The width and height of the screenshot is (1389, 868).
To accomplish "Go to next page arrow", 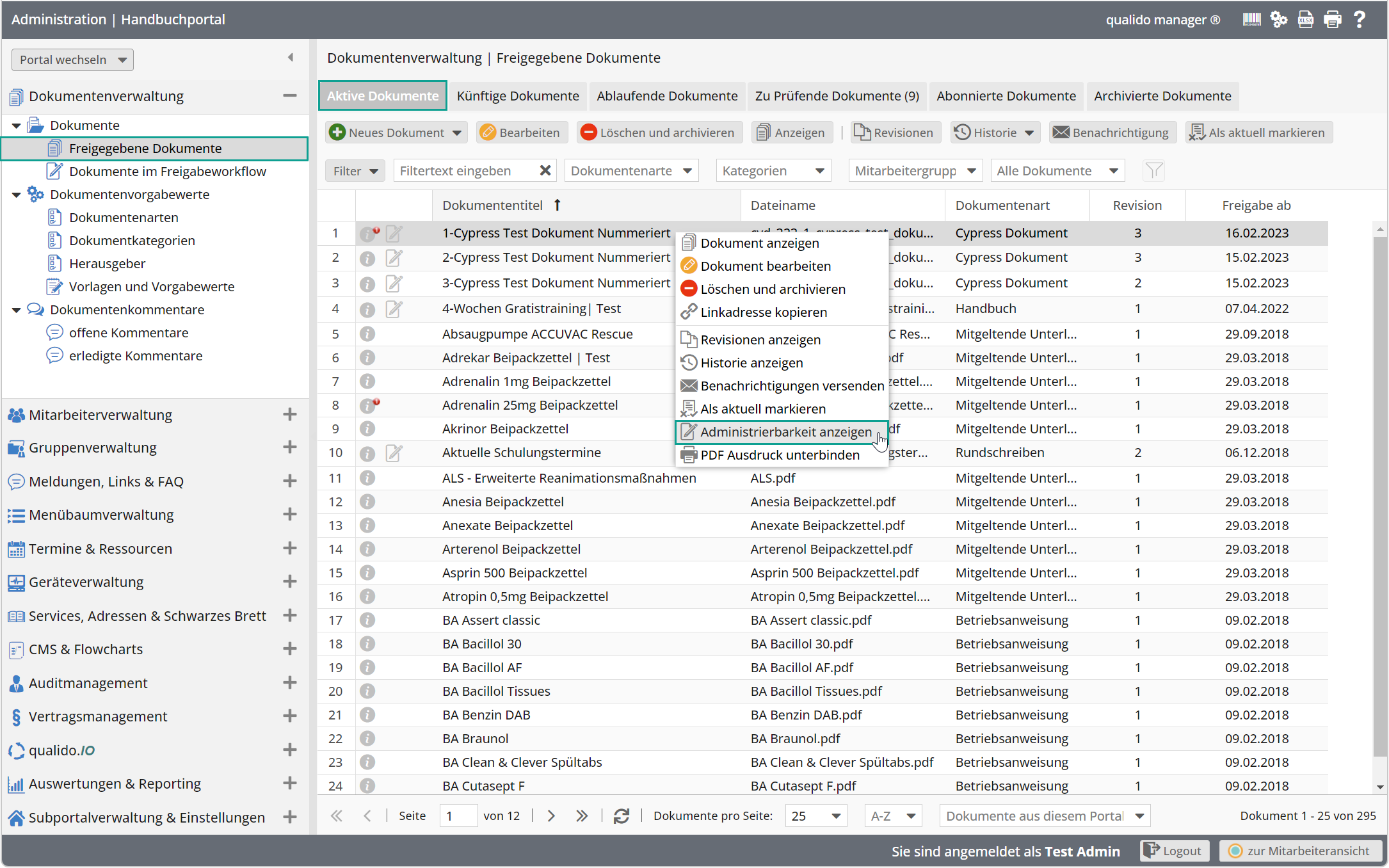I will (551, 816).
